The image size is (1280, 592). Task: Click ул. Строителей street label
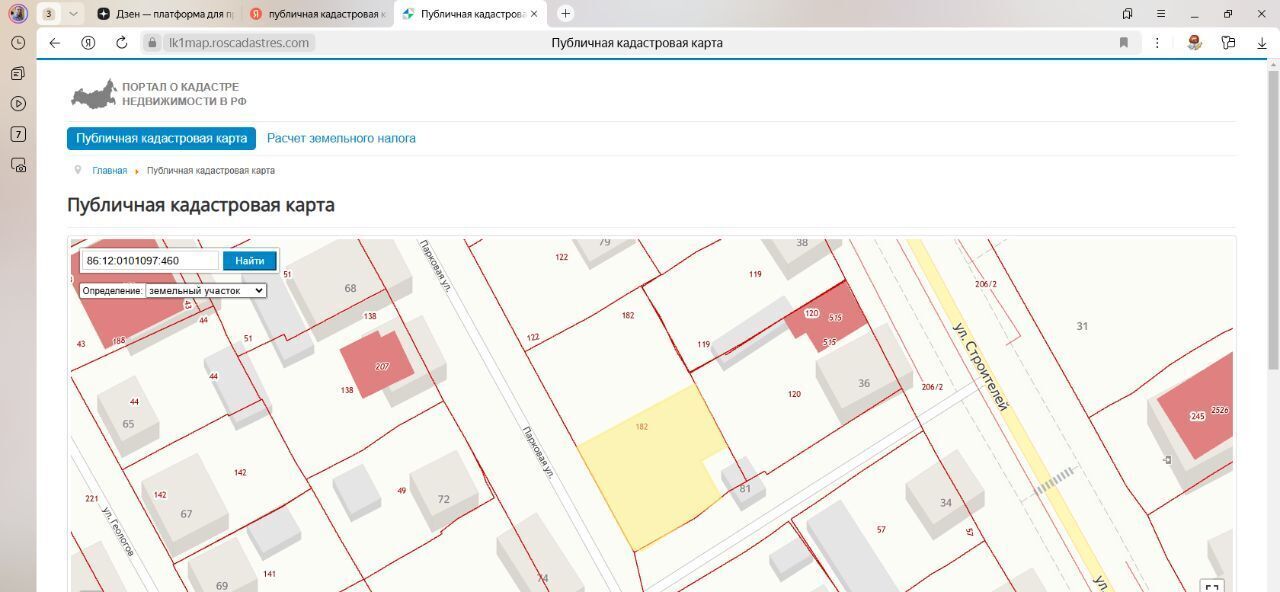click(980, 367)
